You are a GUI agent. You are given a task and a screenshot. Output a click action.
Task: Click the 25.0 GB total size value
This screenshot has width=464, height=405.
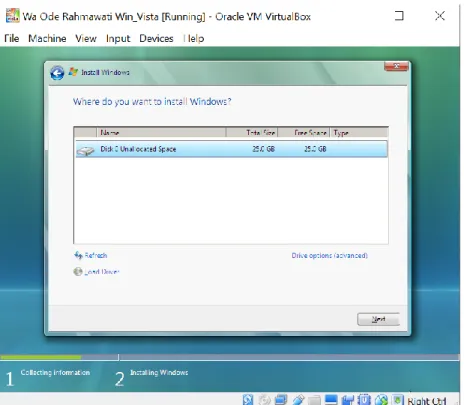point(263,149)
